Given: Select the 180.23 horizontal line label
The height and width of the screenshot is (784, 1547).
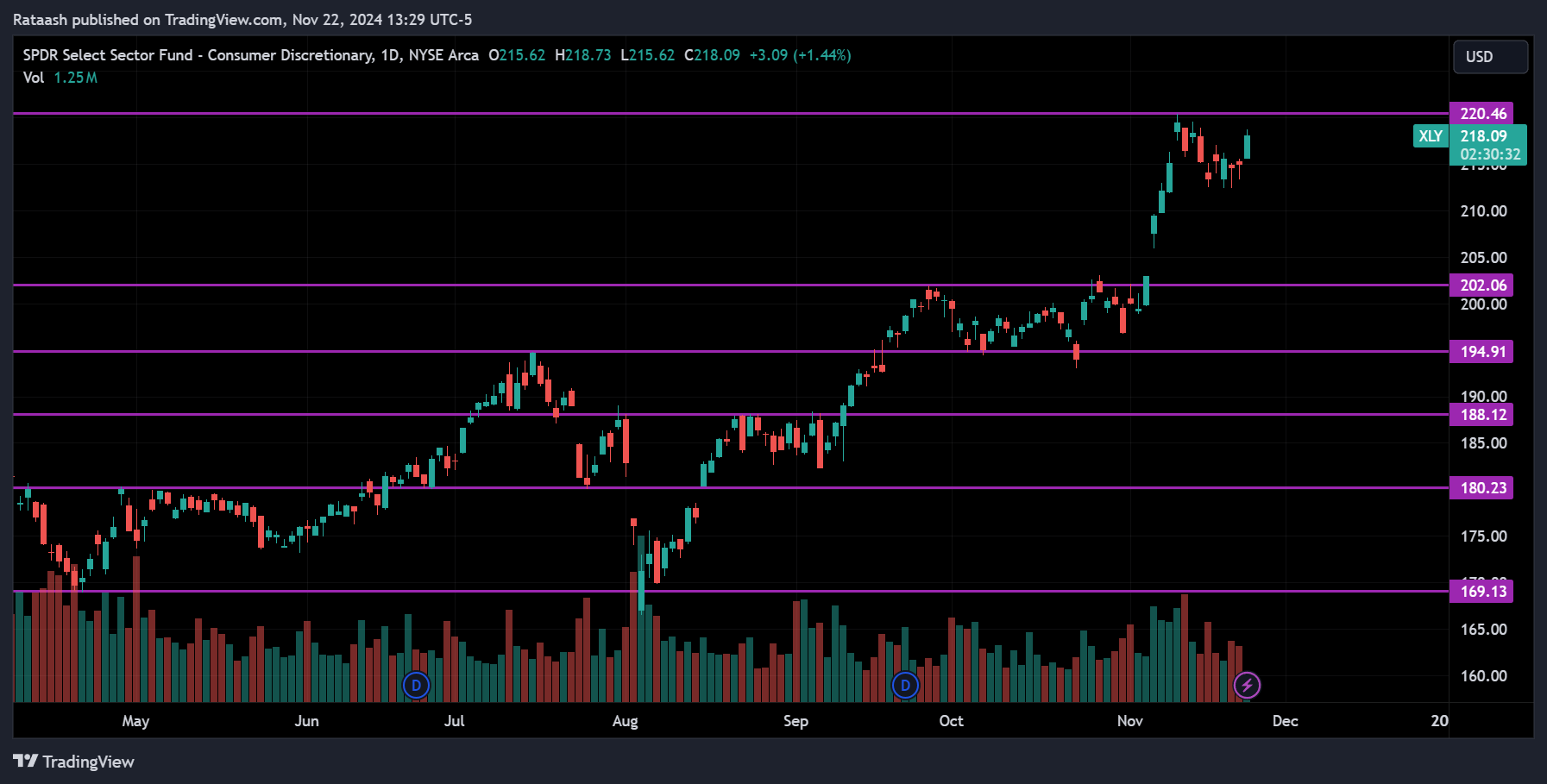Looking at the screenshot, I should (x=1481, y=488).
